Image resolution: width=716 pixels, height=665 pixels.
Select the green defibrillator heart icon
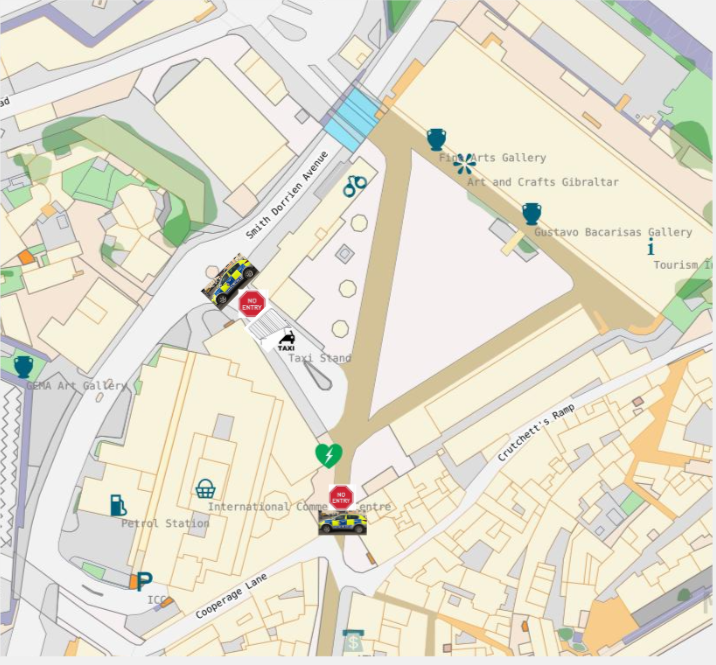(x=329, y=455)
